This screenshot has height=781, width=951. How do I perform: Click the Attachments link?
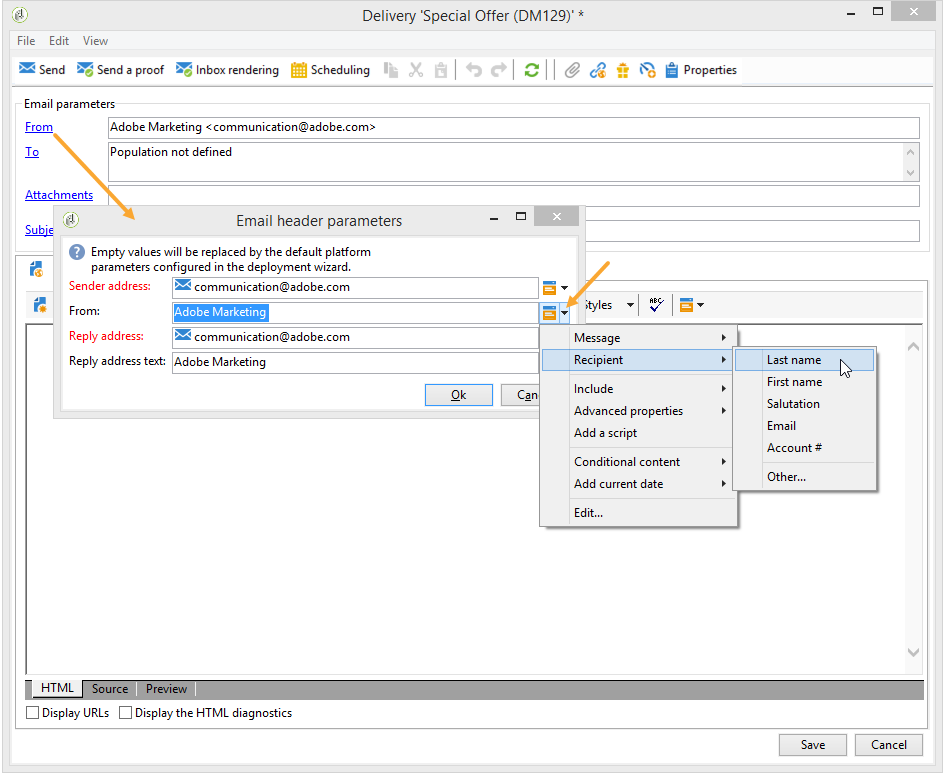tap(57, 195)
